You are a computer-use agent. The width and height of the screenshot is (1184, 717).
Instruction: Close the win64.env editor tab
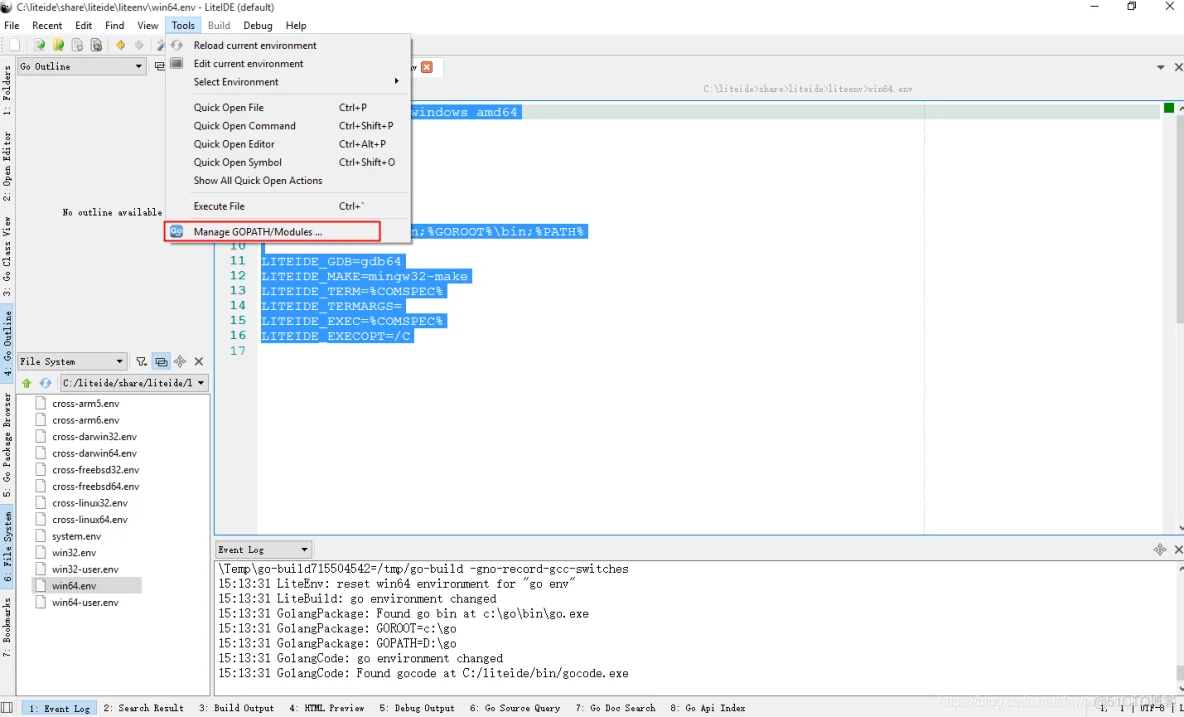point(427,66)
